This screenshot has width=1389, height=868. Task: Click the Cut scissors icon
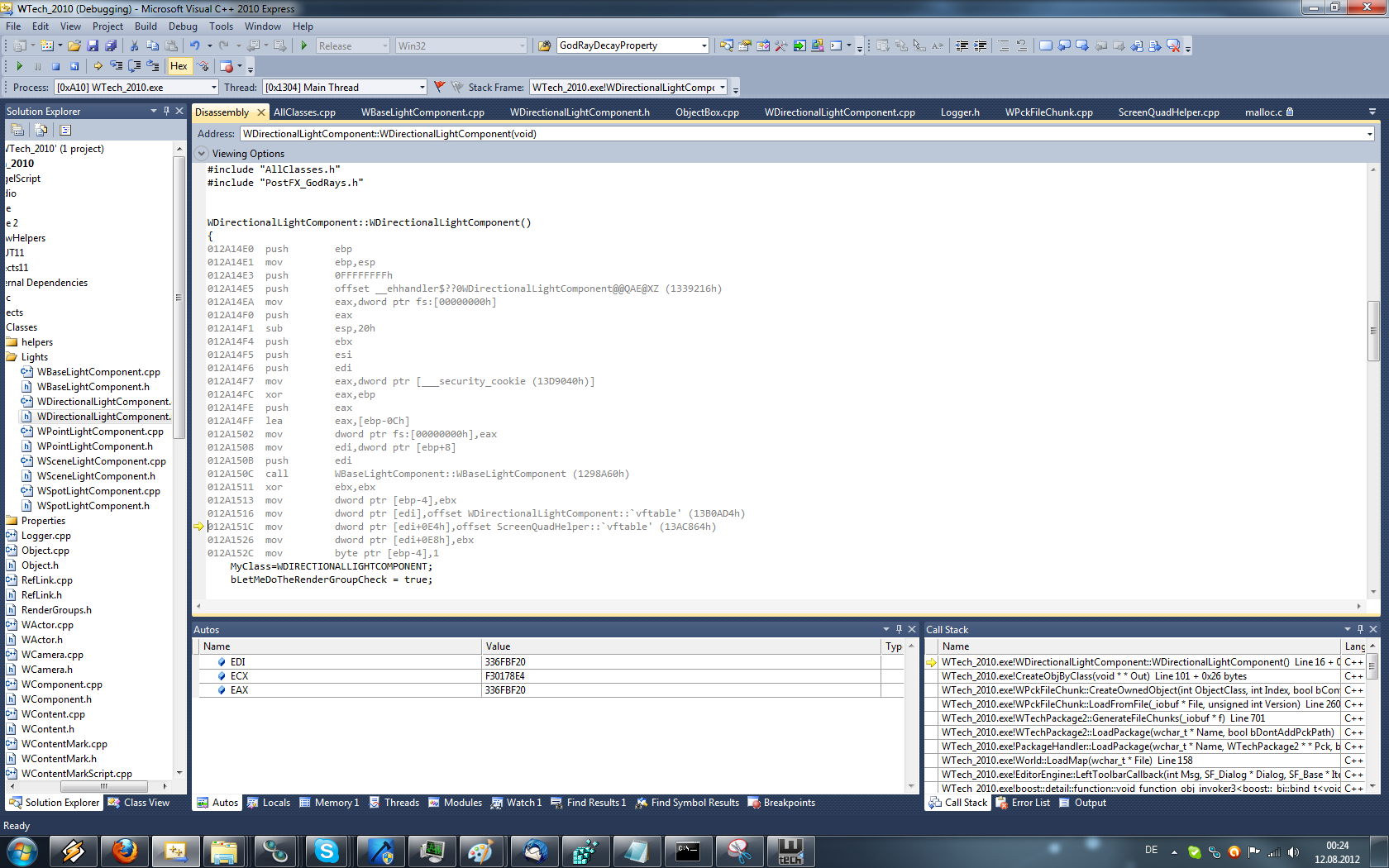pos(134,45)
